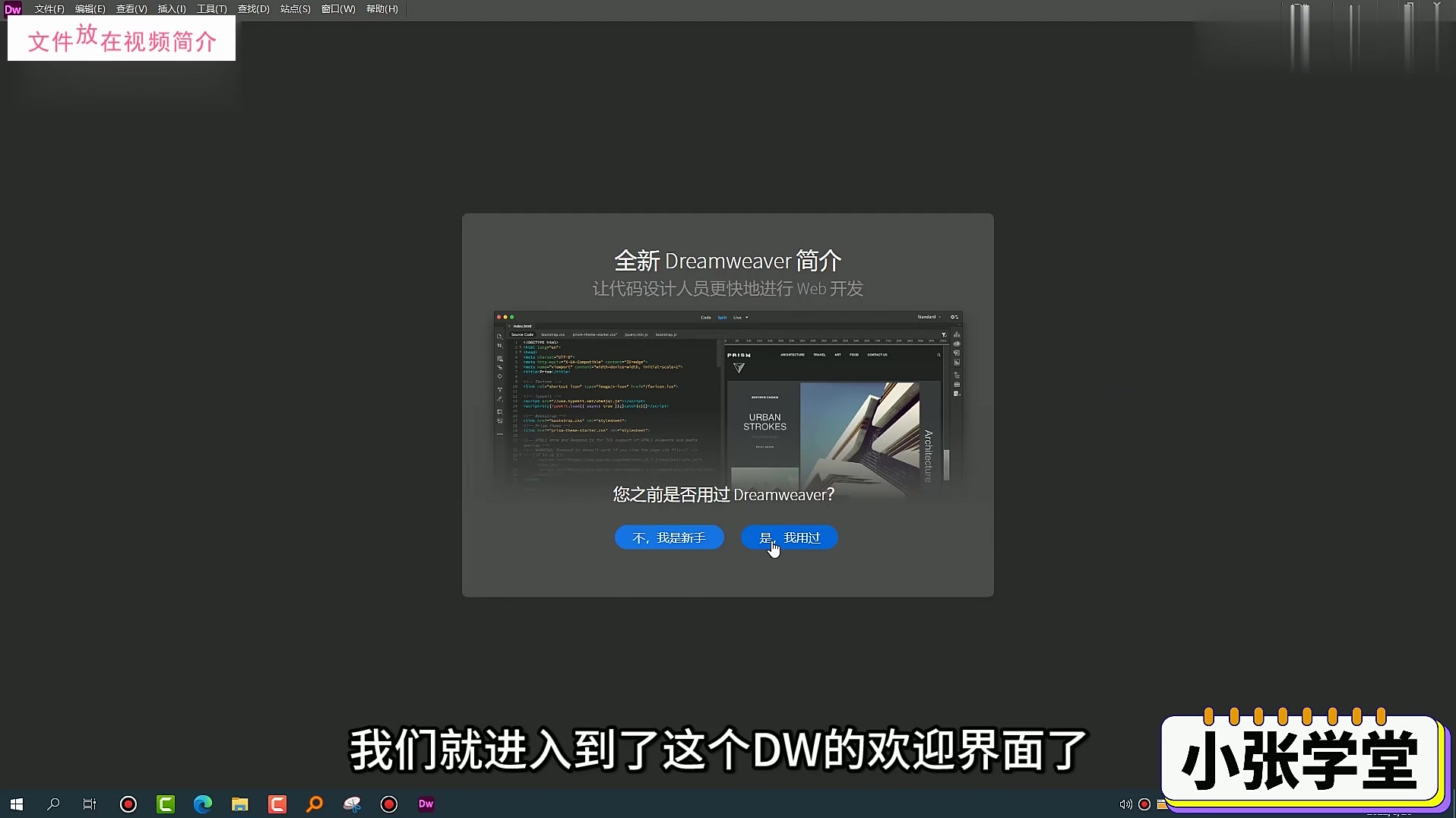This screenshot has height=818, width=1456.
Task: Open taskbar search magnifier
Action: (53, 804)
